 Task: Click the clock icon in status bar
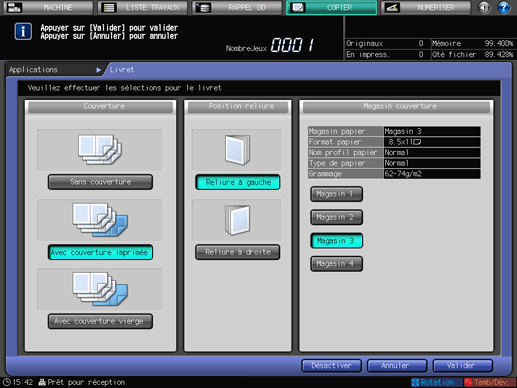7,382
